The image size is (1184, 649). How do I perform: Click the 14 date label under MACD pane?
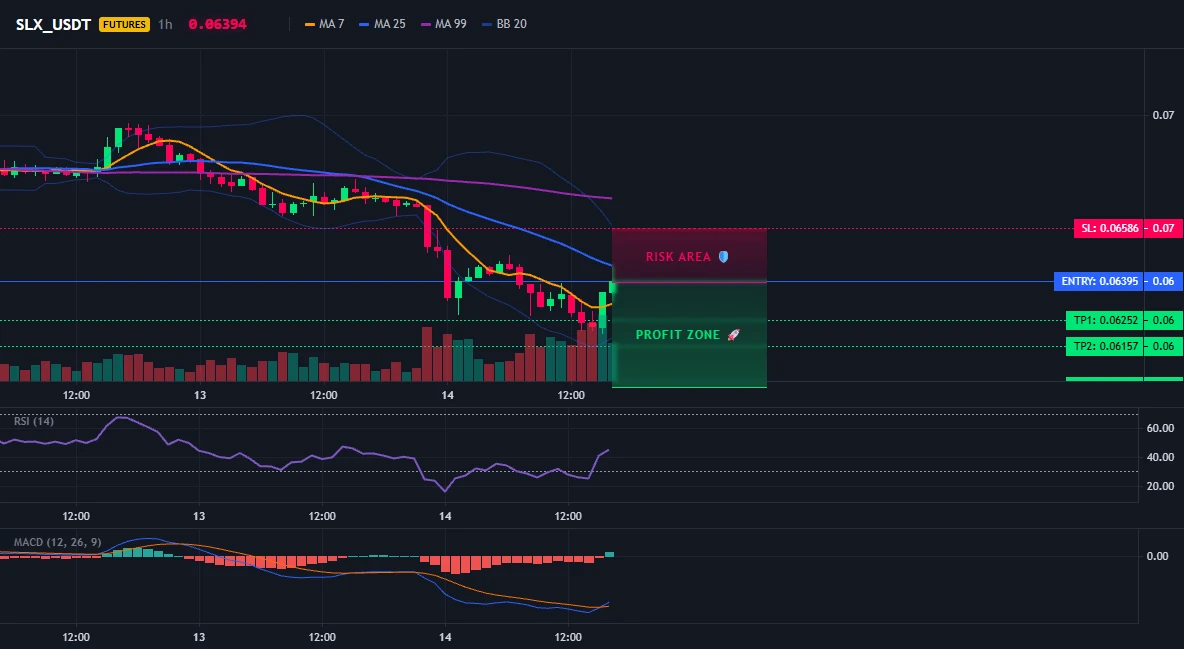click(x=445, y=637)
